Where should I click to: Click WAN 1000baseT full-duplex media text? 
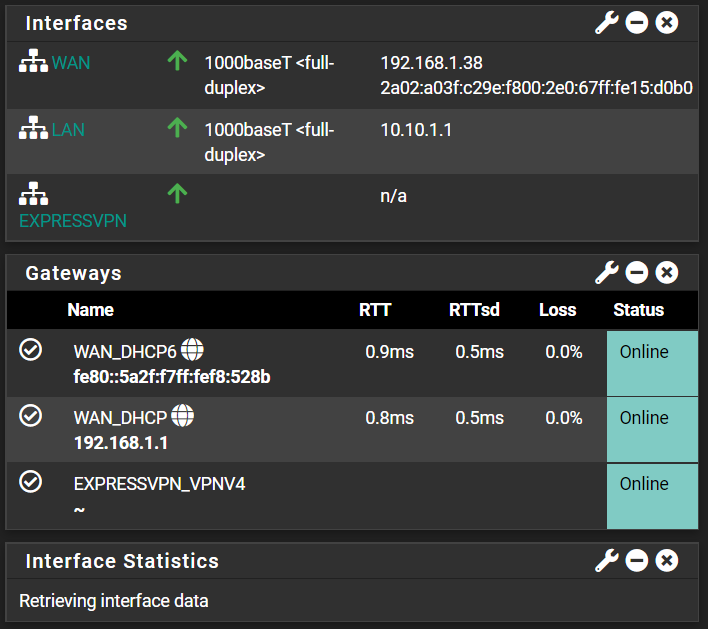[x=270, y=75]
